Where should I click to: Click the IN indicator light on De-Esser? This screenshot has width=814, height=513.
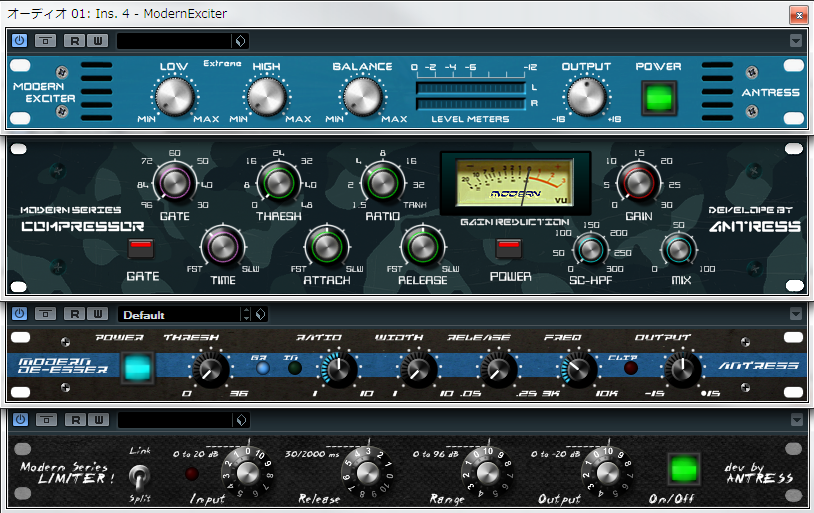294,369
